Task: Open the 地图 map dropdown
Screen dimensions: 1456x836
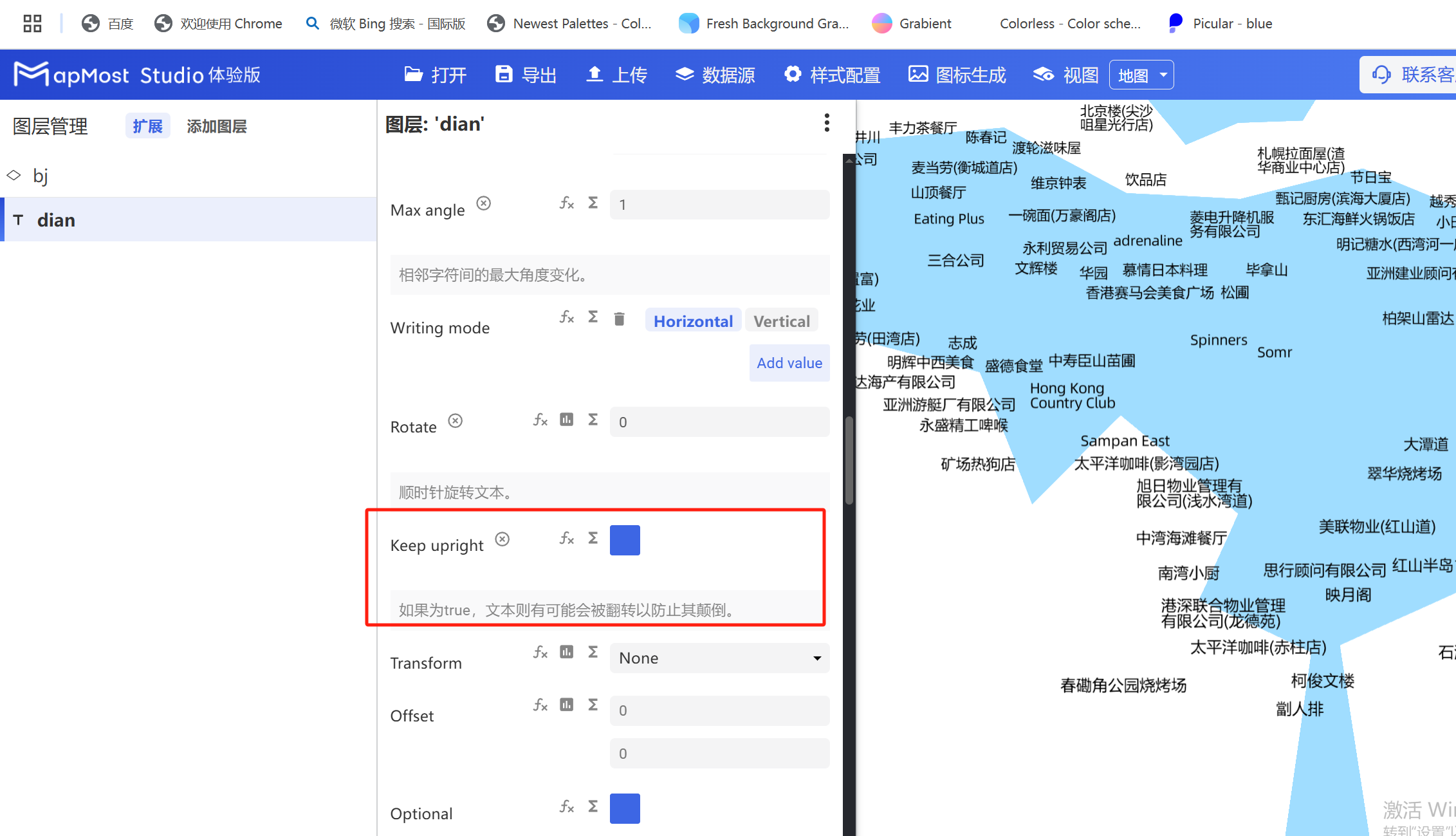Action: pyautogui.click(x=1141, y=75)
